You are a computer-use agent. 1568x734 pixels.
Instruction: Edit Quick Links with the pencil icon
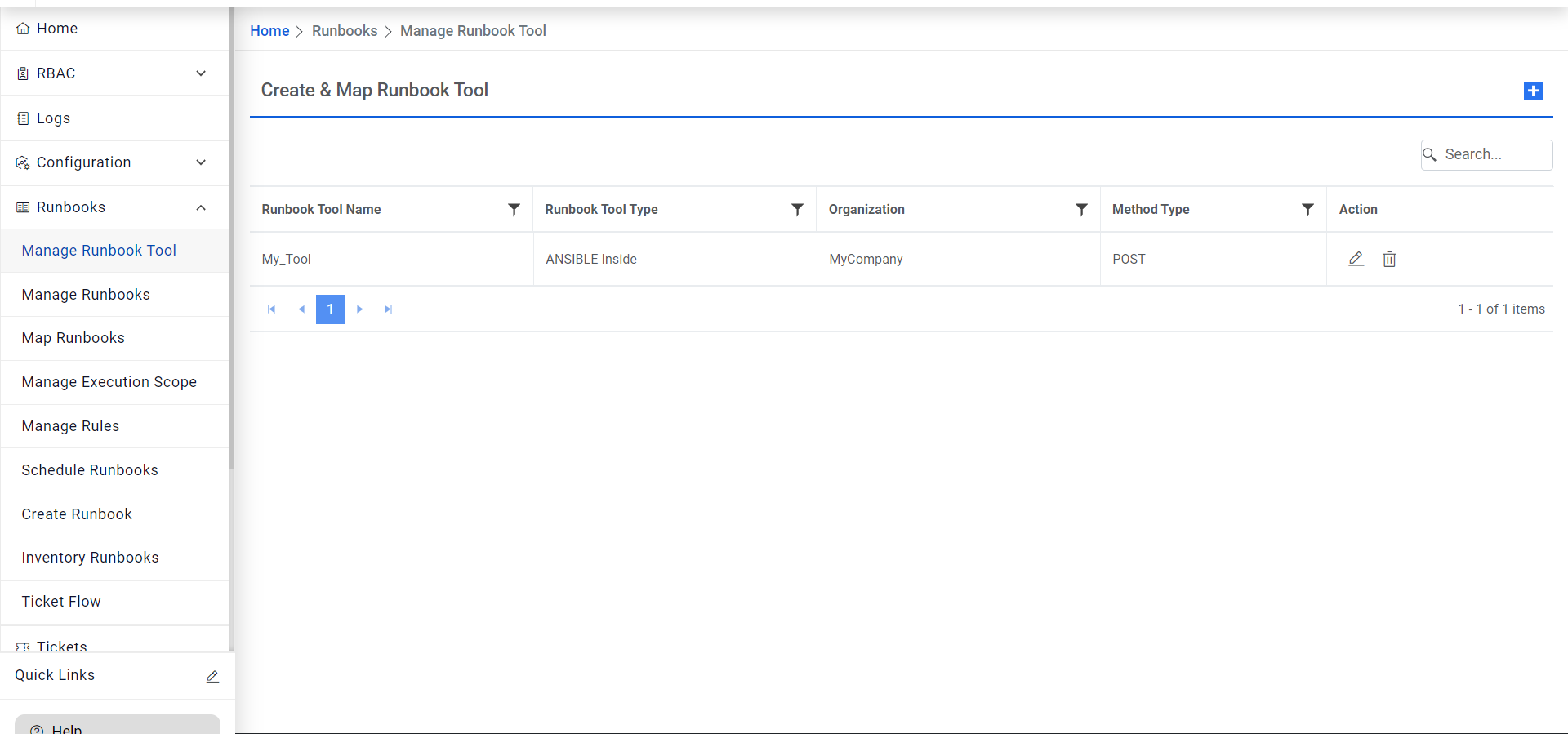(212, 676)
